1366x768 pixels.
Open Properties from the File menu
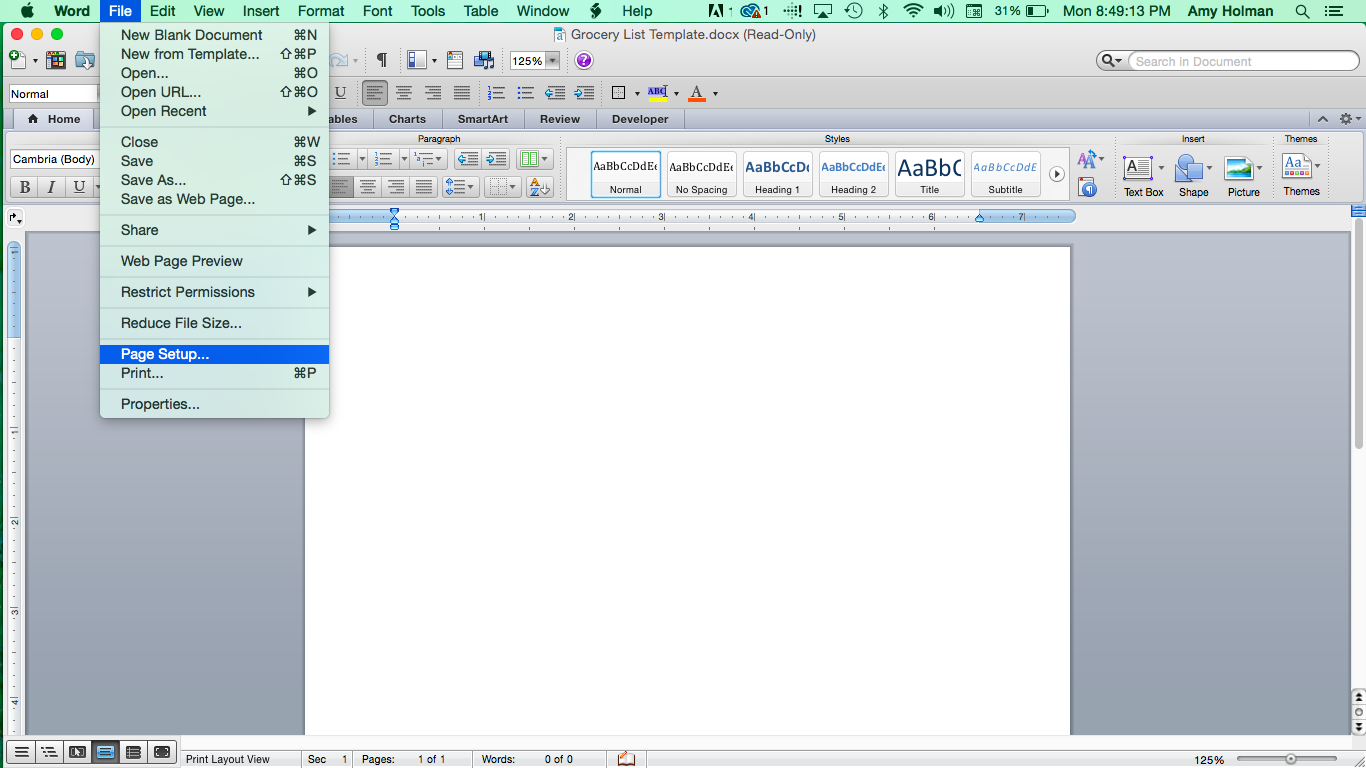click(214, 404)
